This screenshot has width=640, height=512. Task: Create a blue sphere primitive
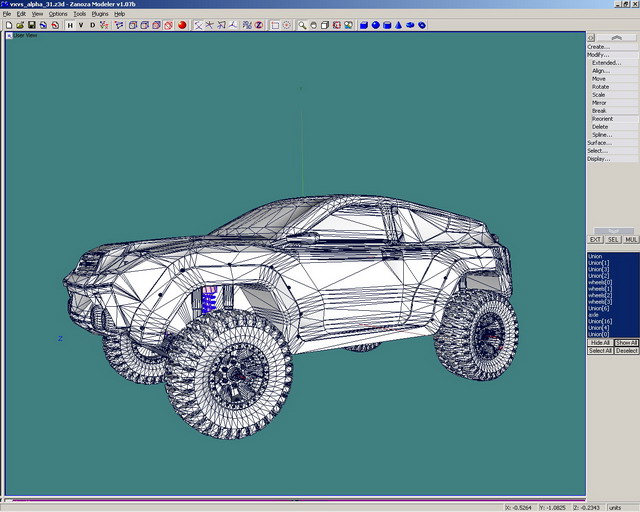[x=376, y=25]
